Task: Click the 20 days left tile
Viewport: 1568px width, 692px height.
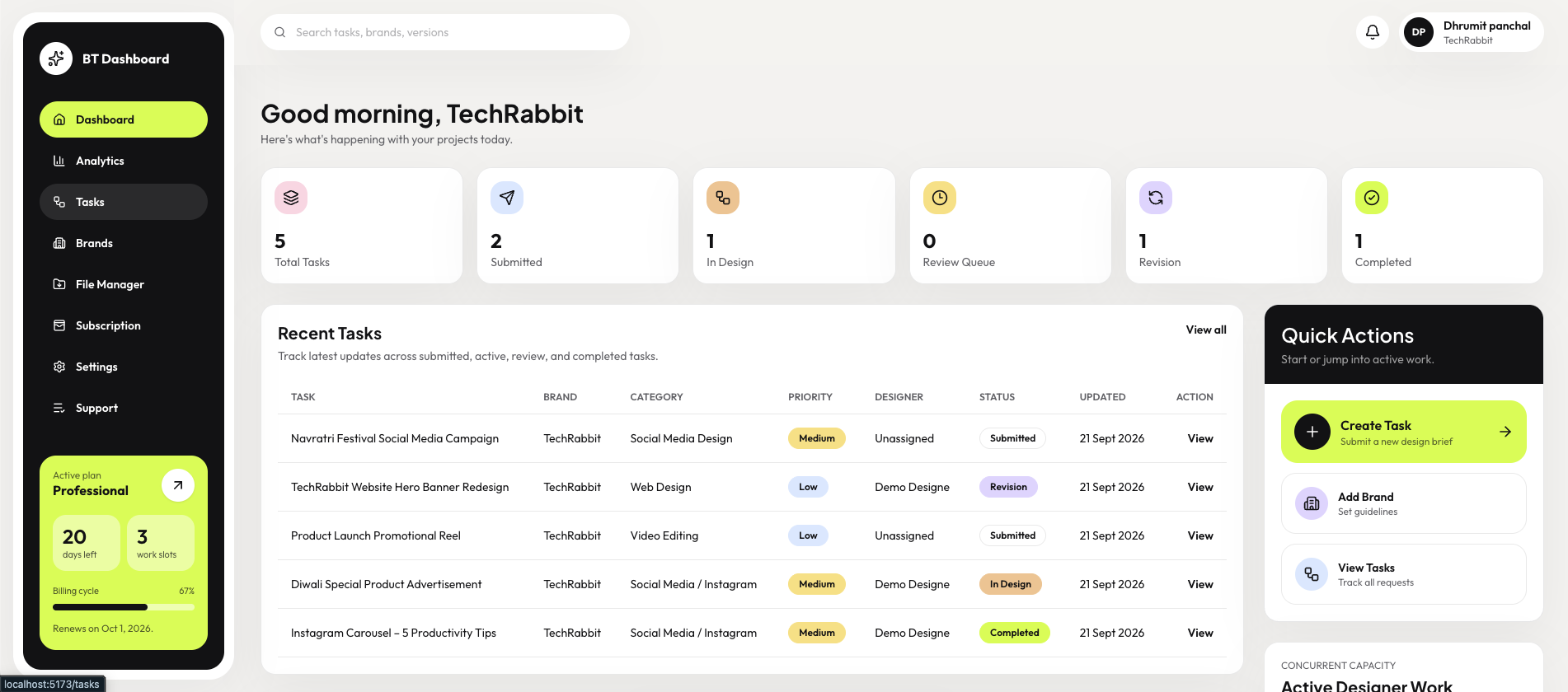Action: [x=87, y=543]
